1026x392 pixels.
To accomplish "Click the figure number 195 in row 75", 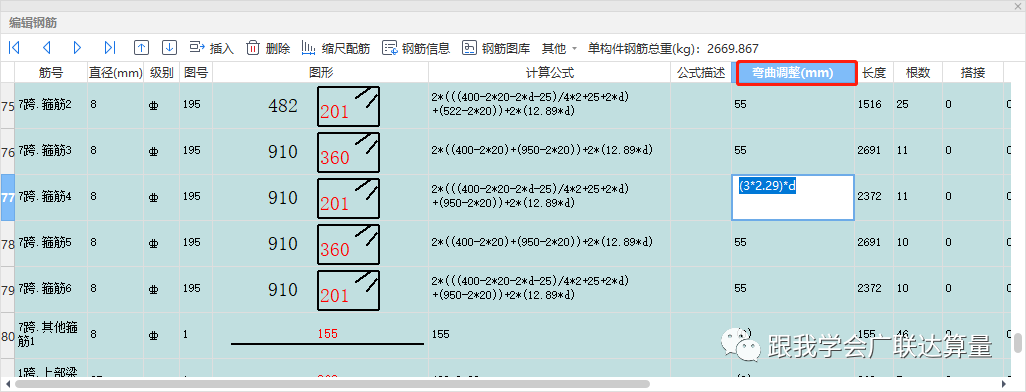I will pos(192,104).
